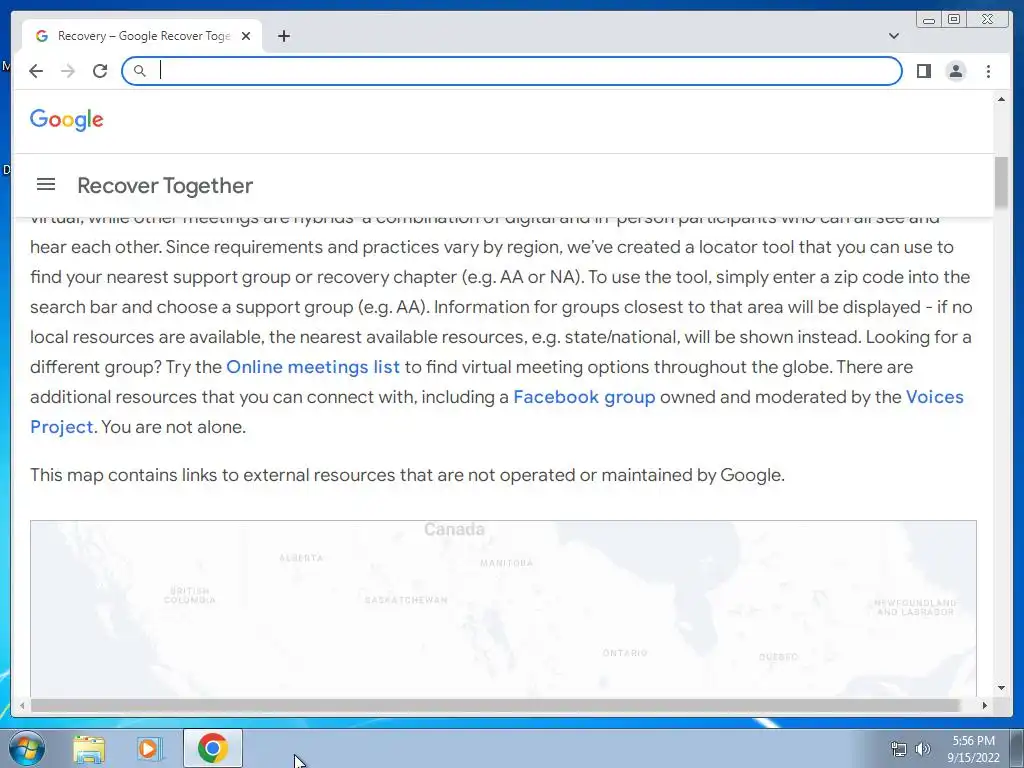
Task: Reload the page with the refresh icon
Action: click(x=100, y=71)
